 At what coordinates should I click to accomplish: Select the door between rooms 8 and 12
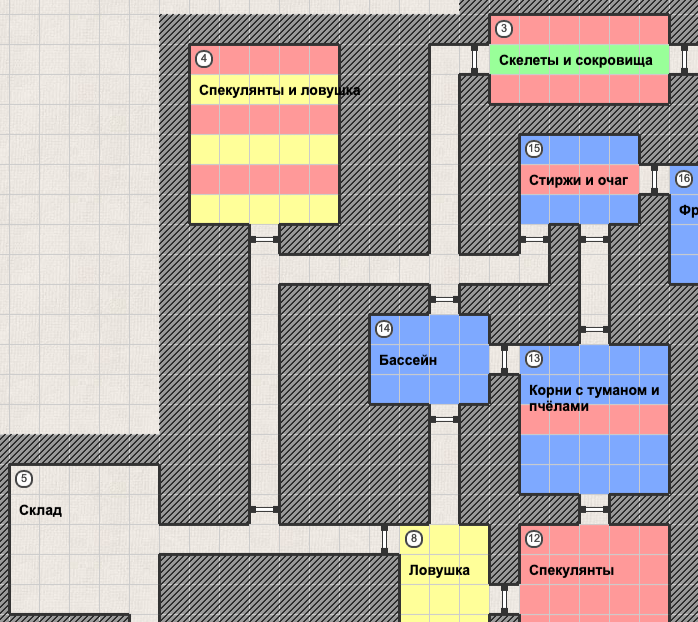(x=504, y=599)
